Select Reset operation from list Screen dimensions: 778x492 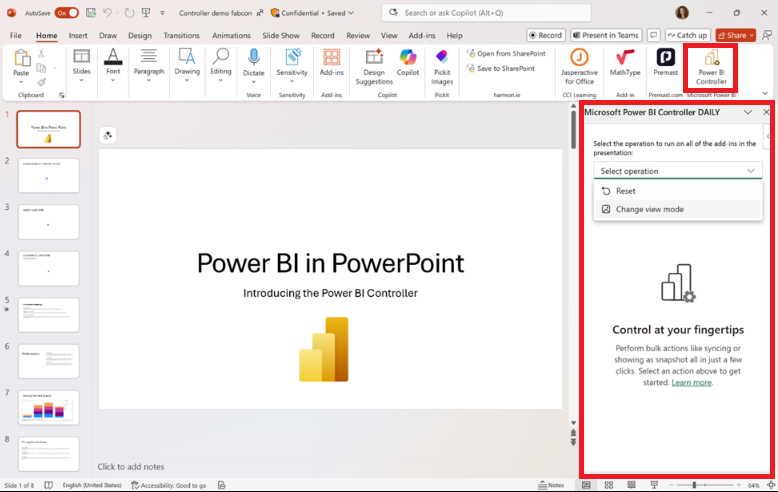678,191
